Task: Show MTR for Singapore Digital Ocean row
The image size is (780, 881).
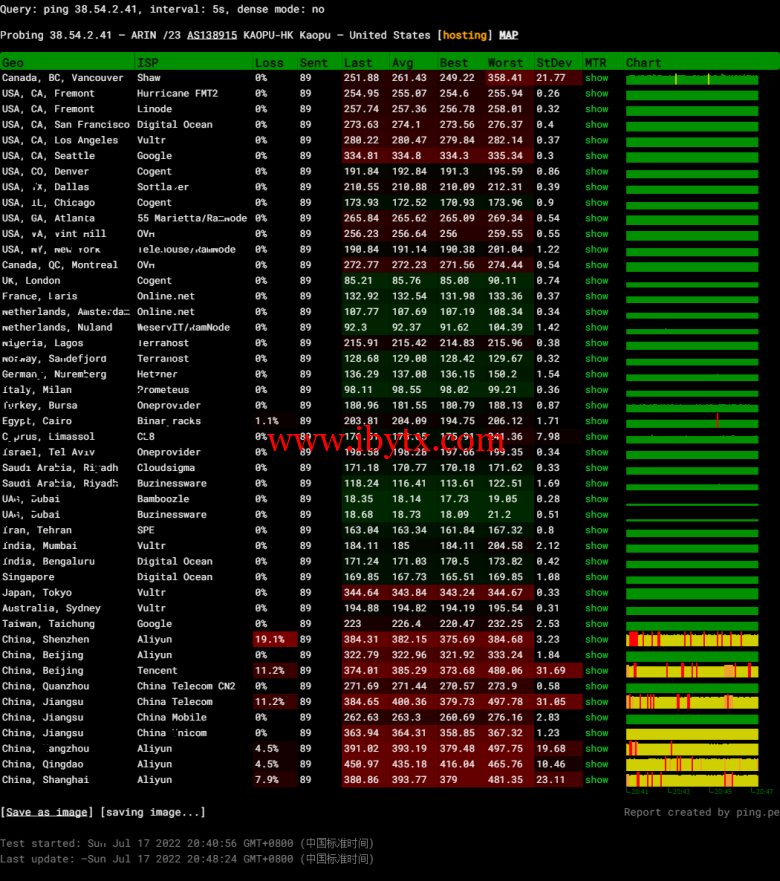Action: tap(596, 577)
